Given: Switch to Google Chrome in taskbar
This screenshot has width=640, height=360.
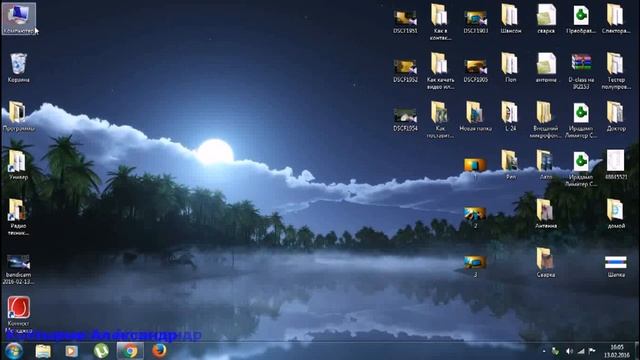Looking at the screenshot, I should 130,351.
